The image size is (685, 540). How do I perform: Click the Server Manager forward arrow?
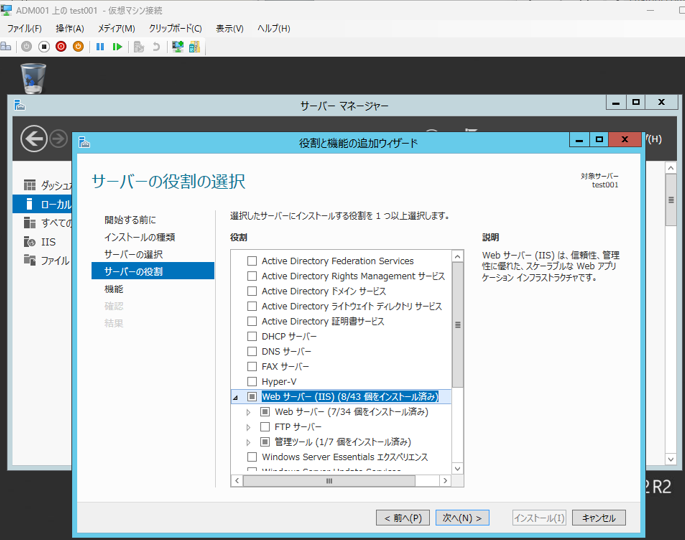[x=58, y=139]
